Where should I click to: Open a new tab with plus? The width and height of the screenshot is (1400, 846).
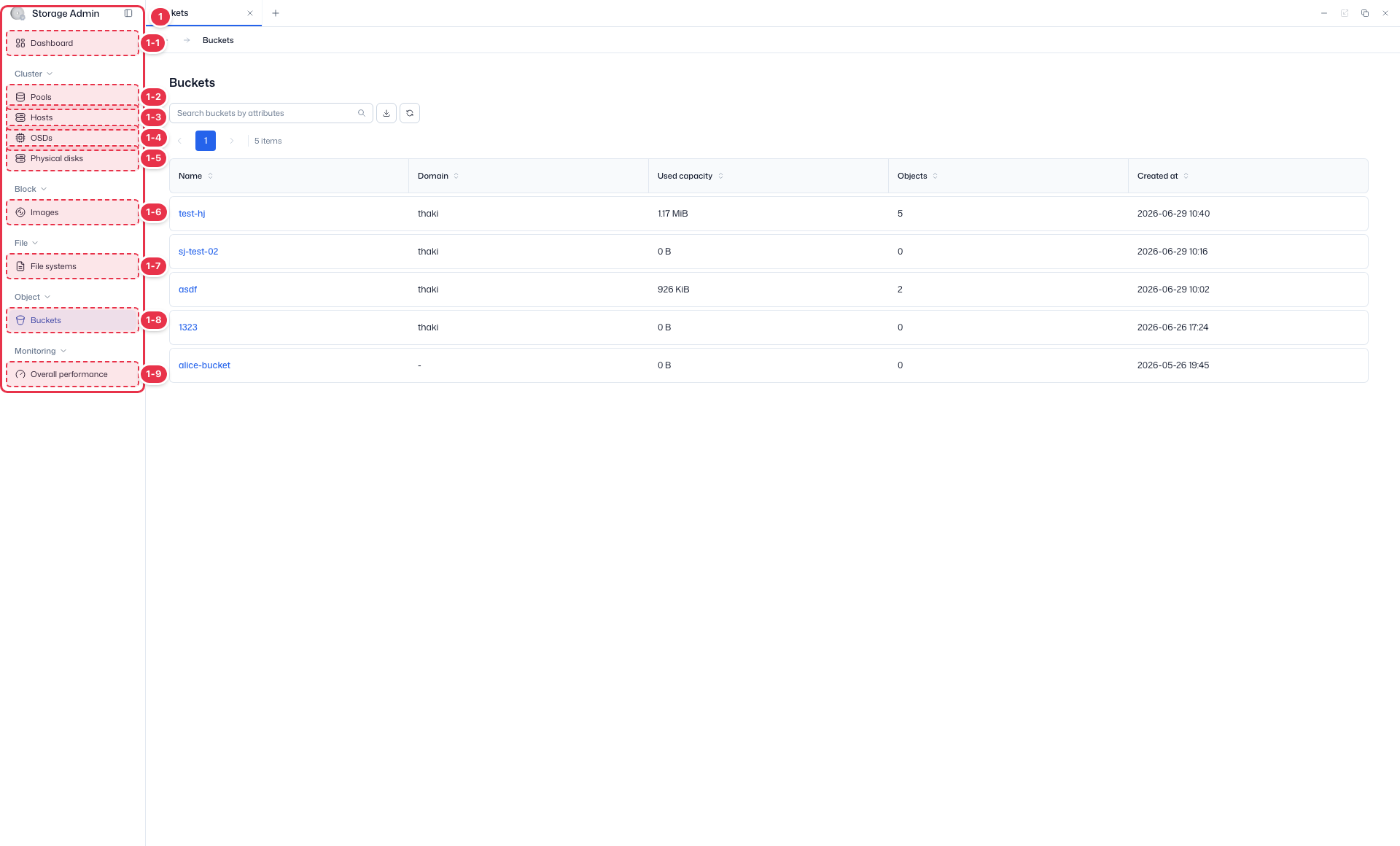coord(276,13)
